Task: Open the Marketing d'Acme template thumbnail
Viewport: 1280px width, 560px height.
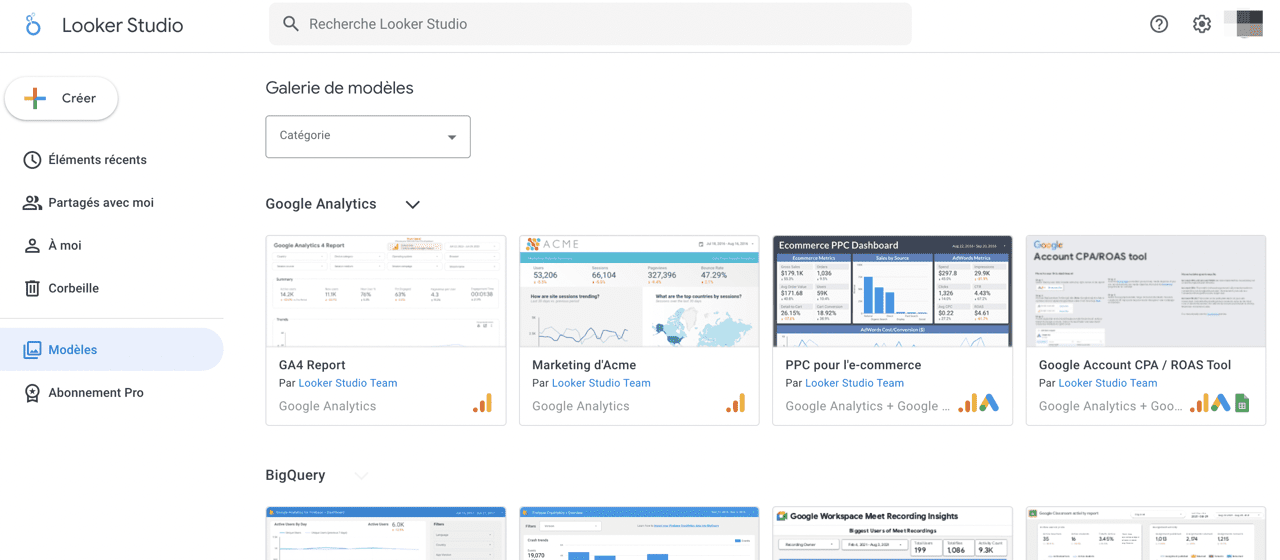Action: click(639, 292)
